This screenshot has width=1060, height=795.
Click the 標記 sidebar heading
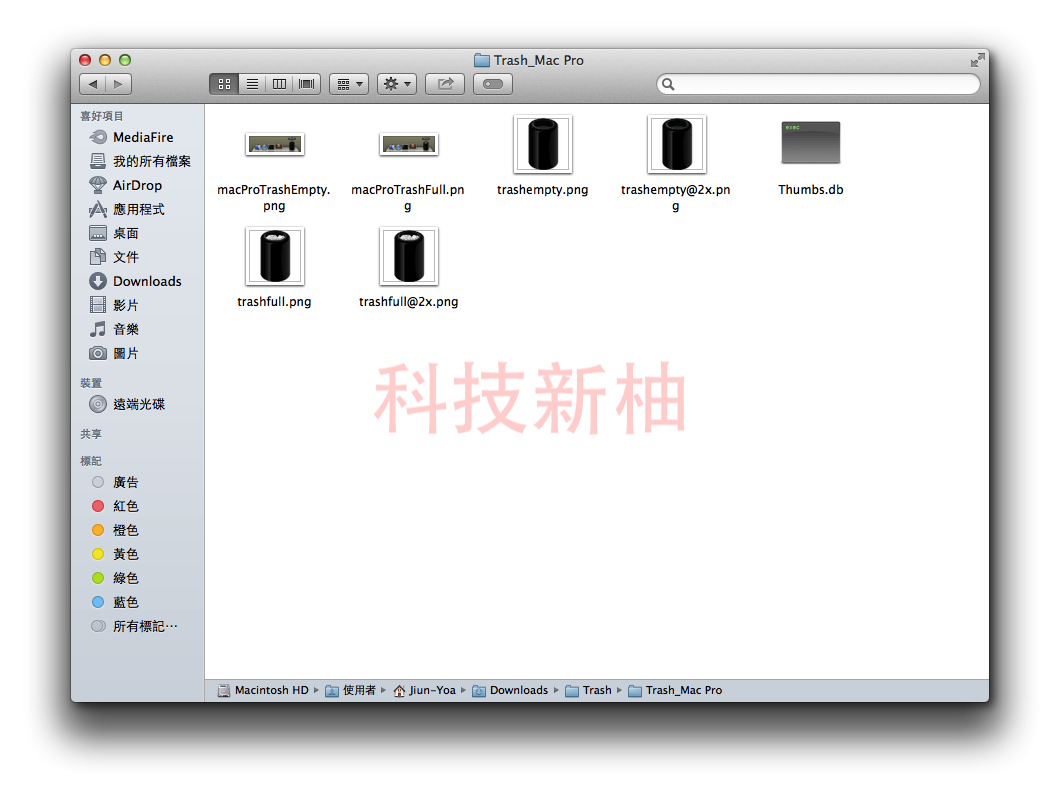91,461
